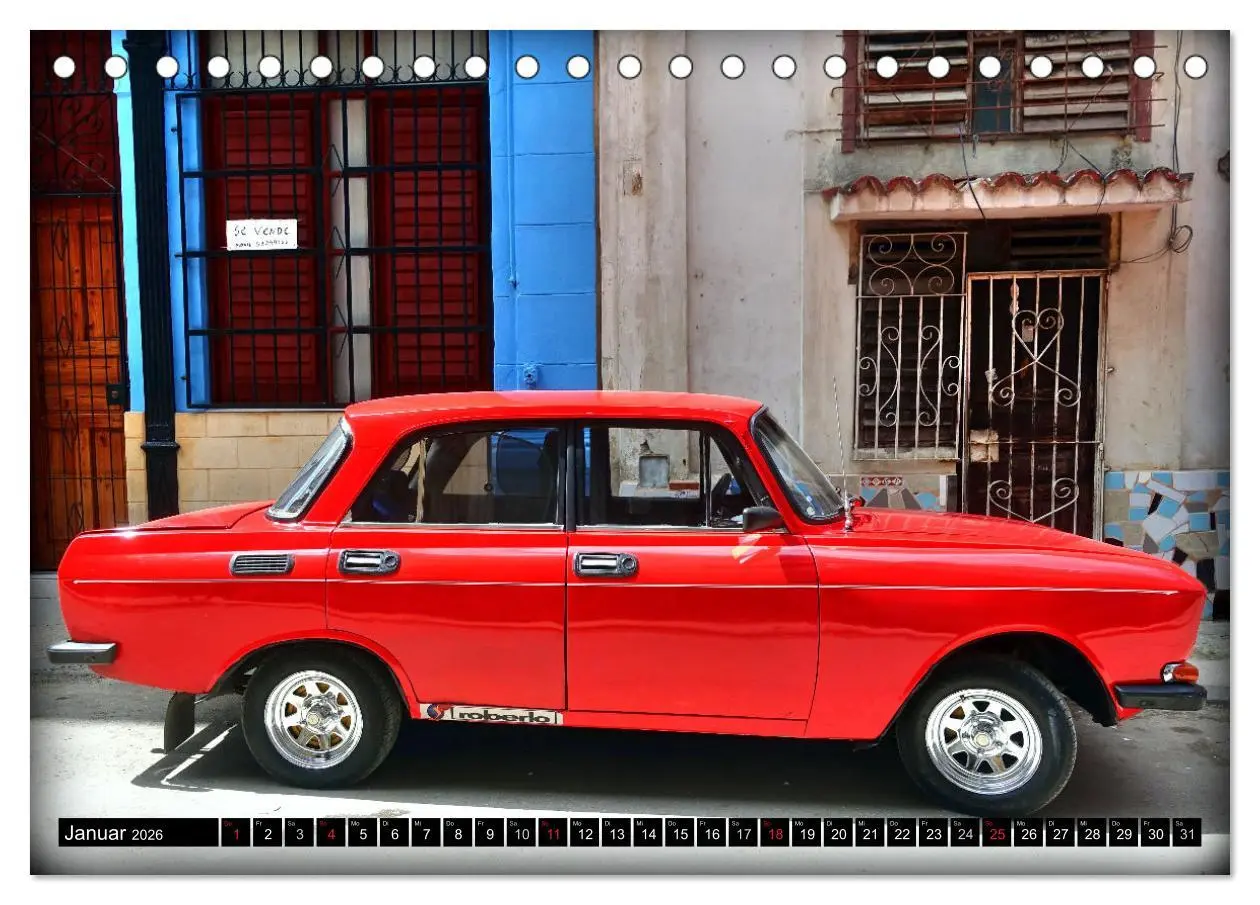Select day 5 (Mo) in the calendar strip
This screenshot has width=1260, height=905.
pos(362,833)
